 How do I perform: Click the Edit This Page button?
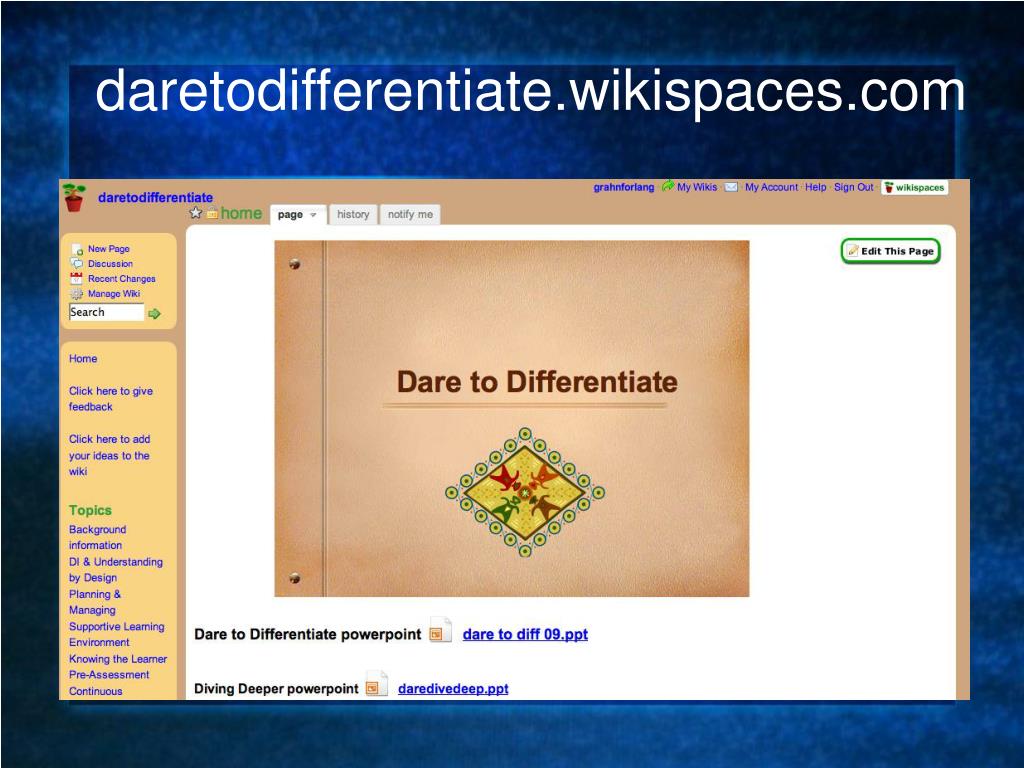pyautogui.click(x=891, y=251)
